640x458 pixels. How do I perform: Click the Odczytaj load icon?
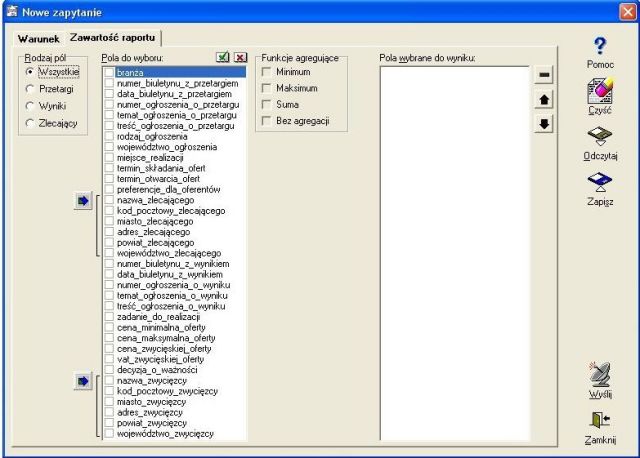point(600,136)
